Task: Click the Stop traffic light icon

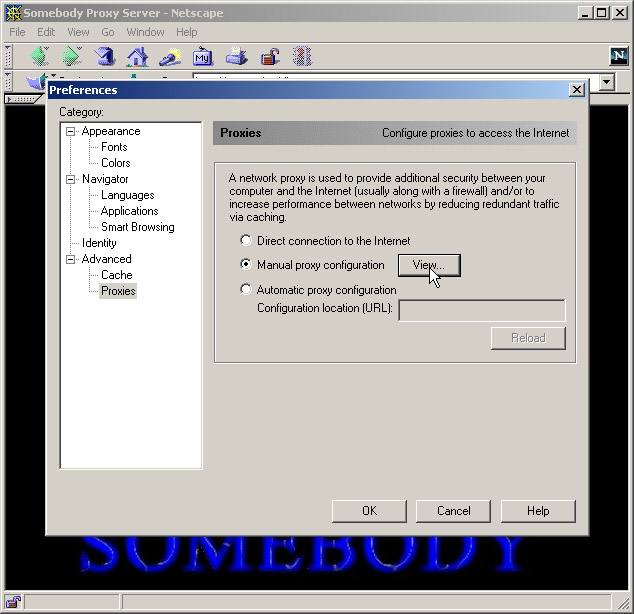Action: click(301, 56)
